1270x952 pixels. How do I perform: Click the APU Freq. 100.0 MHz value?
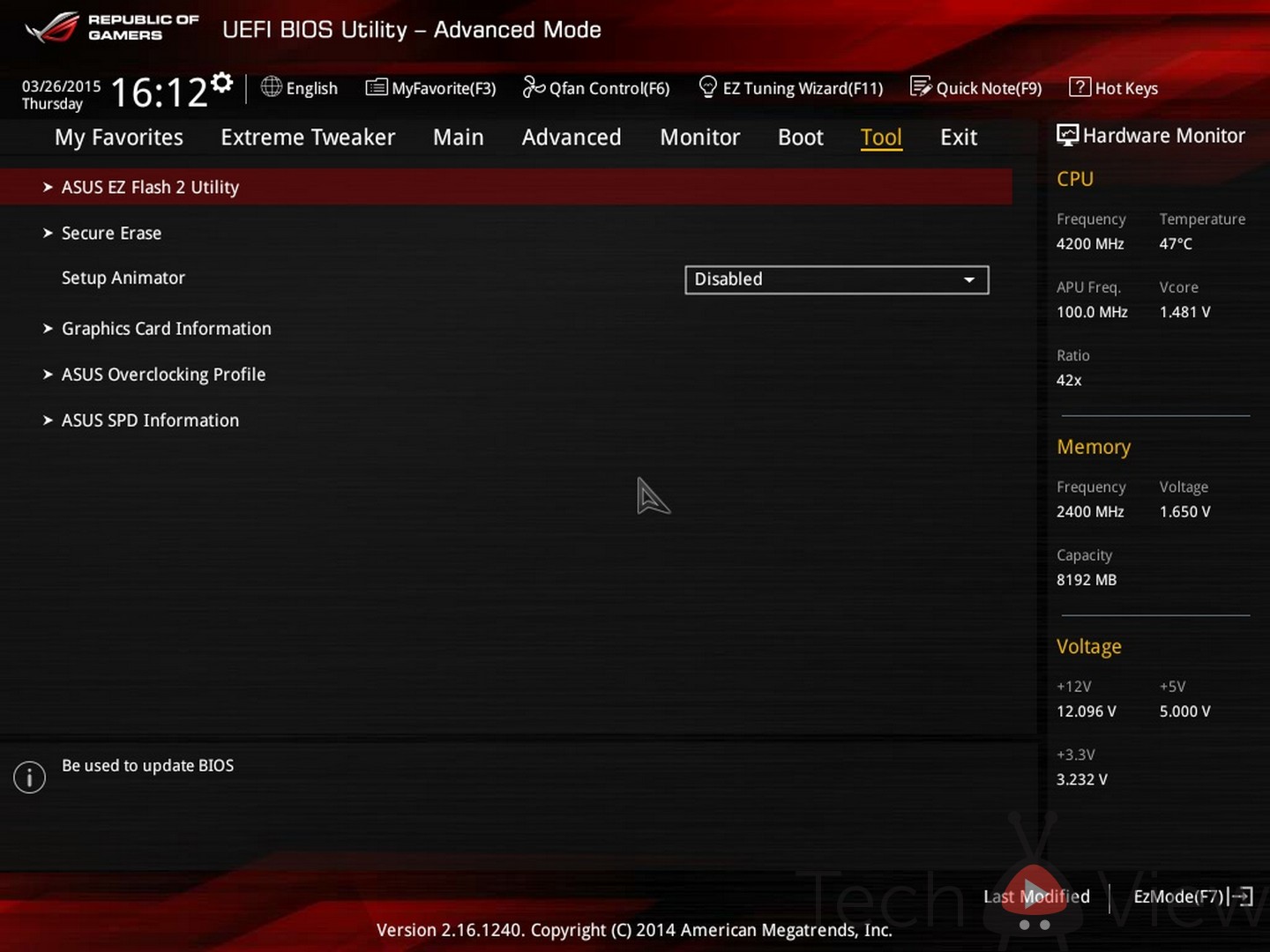[1092, 312]
